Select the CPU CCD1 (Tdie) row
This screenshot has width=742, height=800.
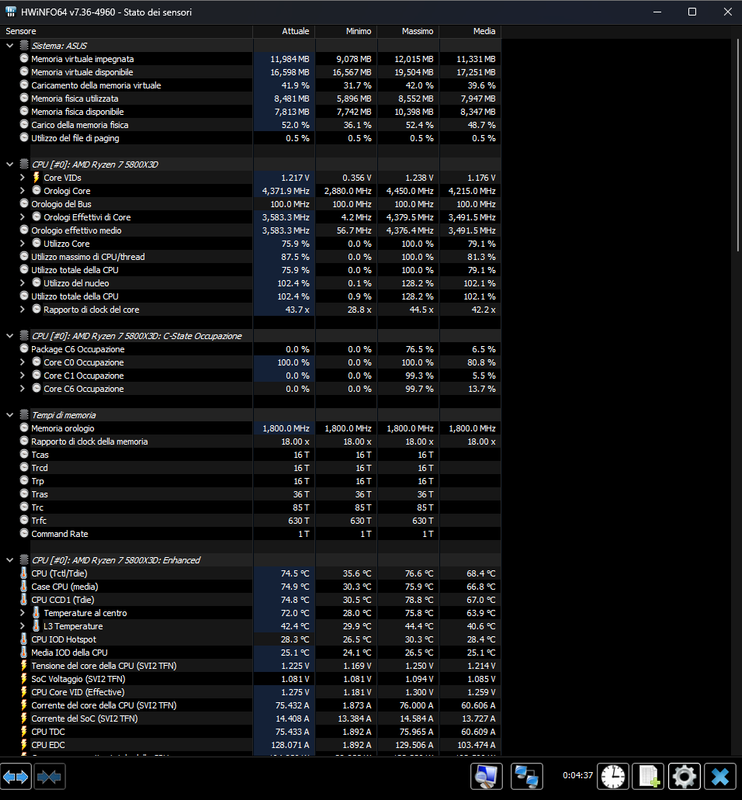coord(250,600)
